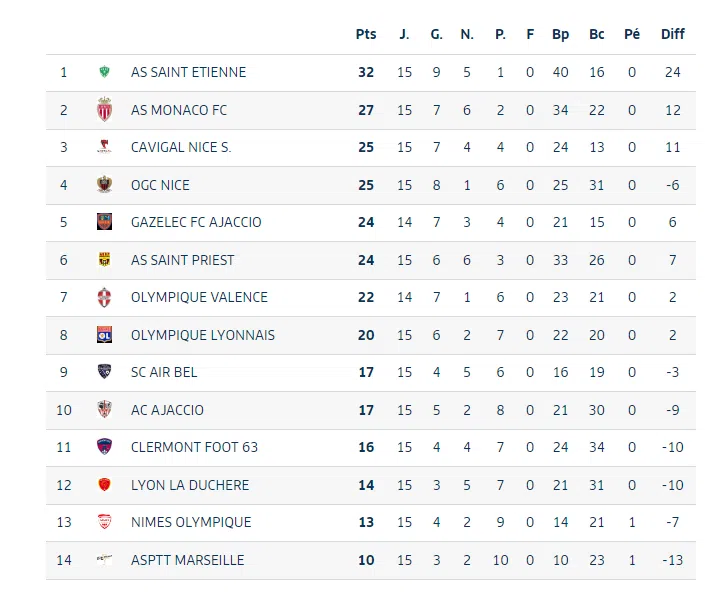Click the Lyon La Duchere logo
The width and height of the screenshot is (705, 601).
(104, 485)
